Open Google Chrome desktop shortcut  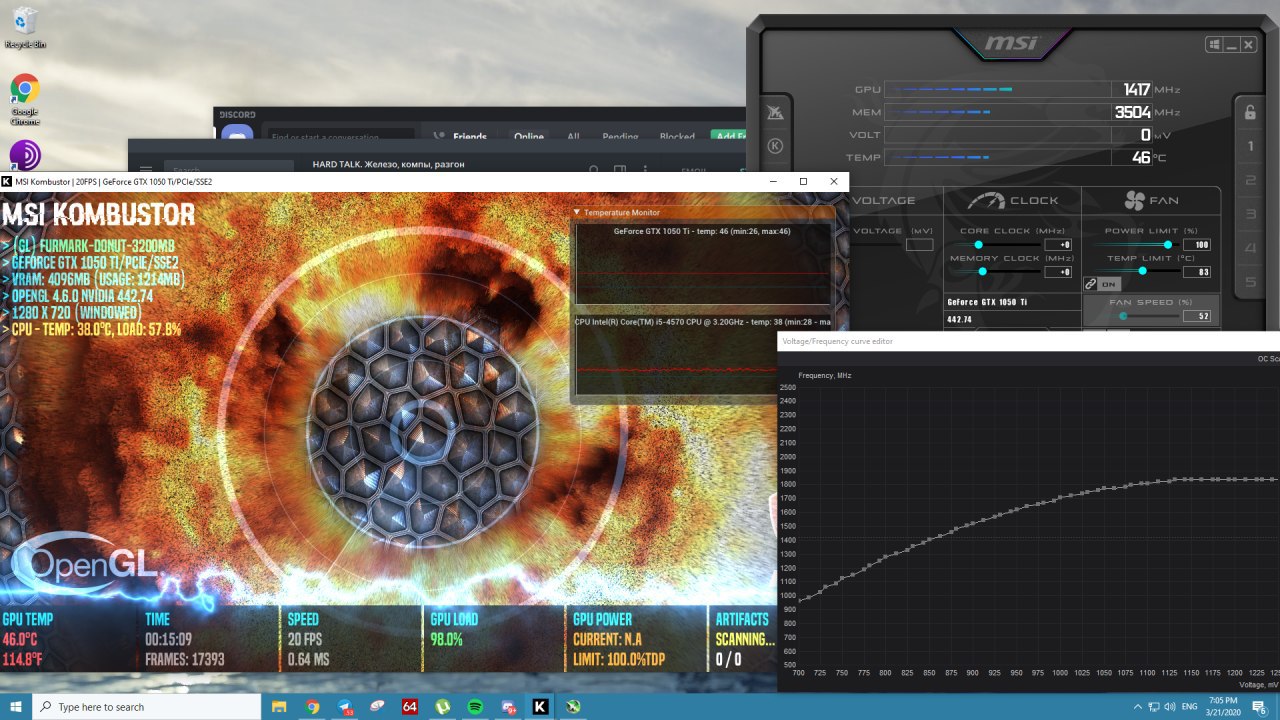(25, 99)
